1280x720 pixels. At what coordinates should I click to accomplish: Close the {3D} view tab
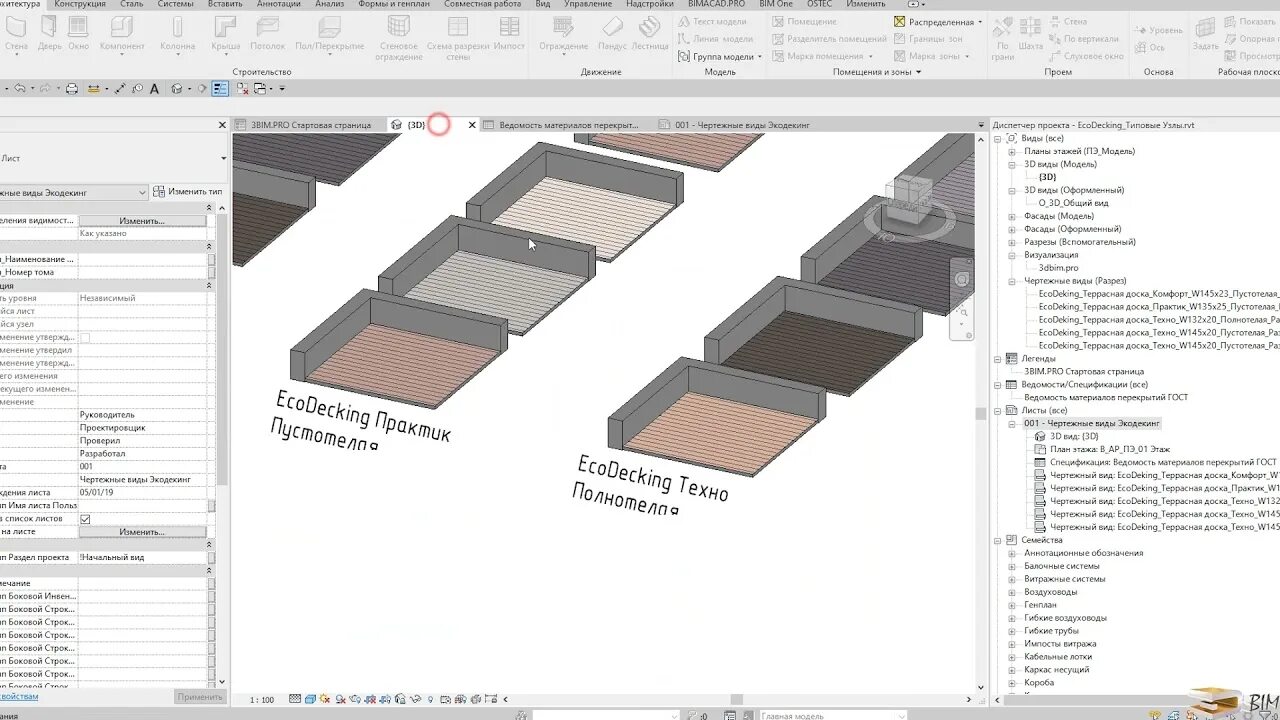click(472, 125)
